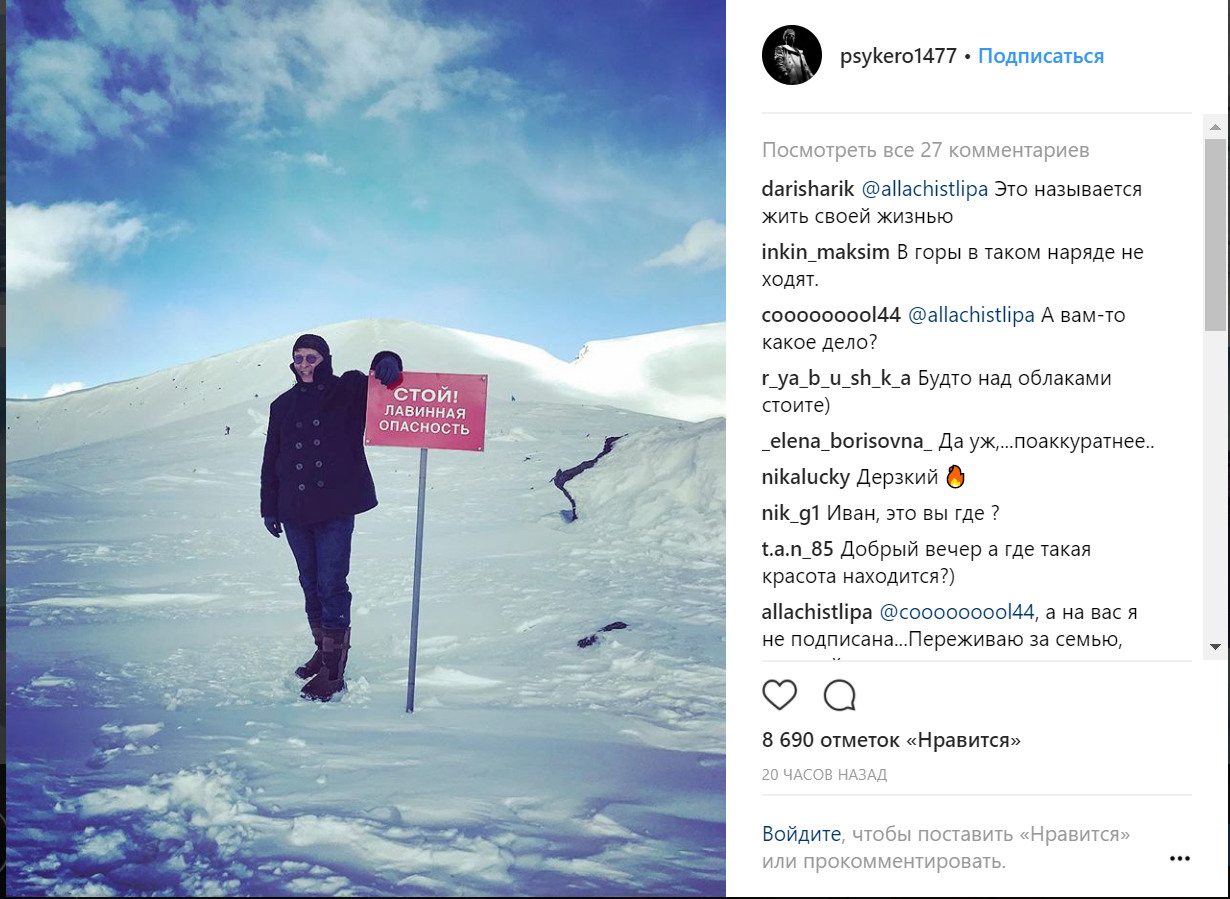This screenshot has height=899, width=1230.
Task: Open the three-dots more options menu
Action: coord(1180,858)
